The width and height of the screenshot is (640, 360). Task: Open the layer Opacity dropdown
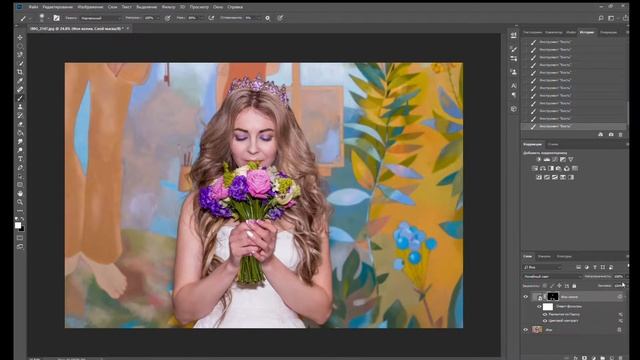(627, 276)
